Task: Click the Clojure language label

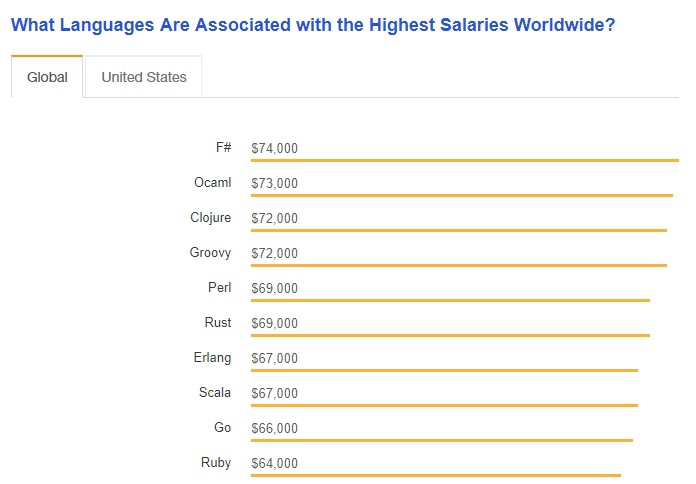Action: 210,217
